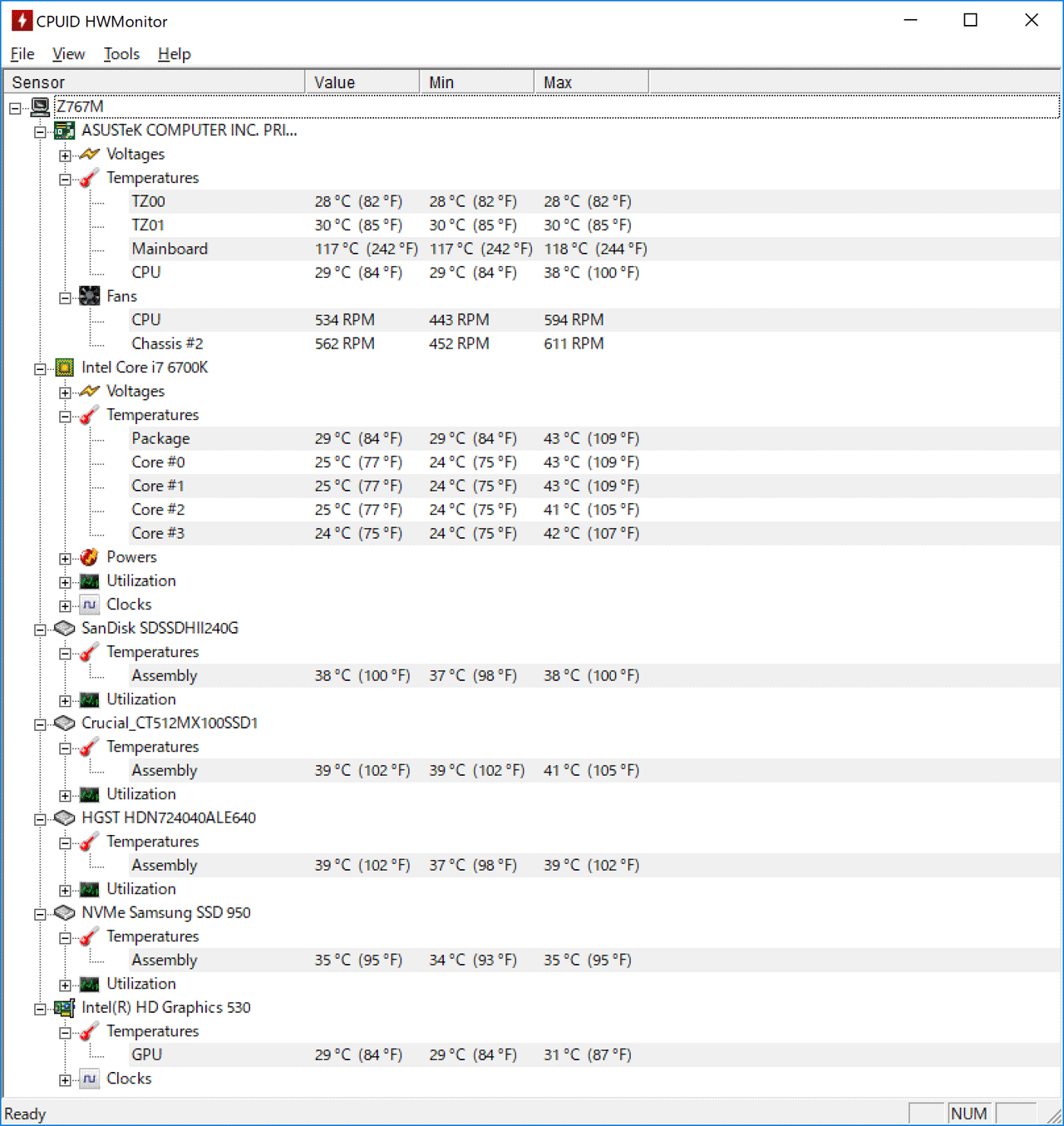Open the File menu
This screenshot has height=1126, width=1064.
point(22,54)
